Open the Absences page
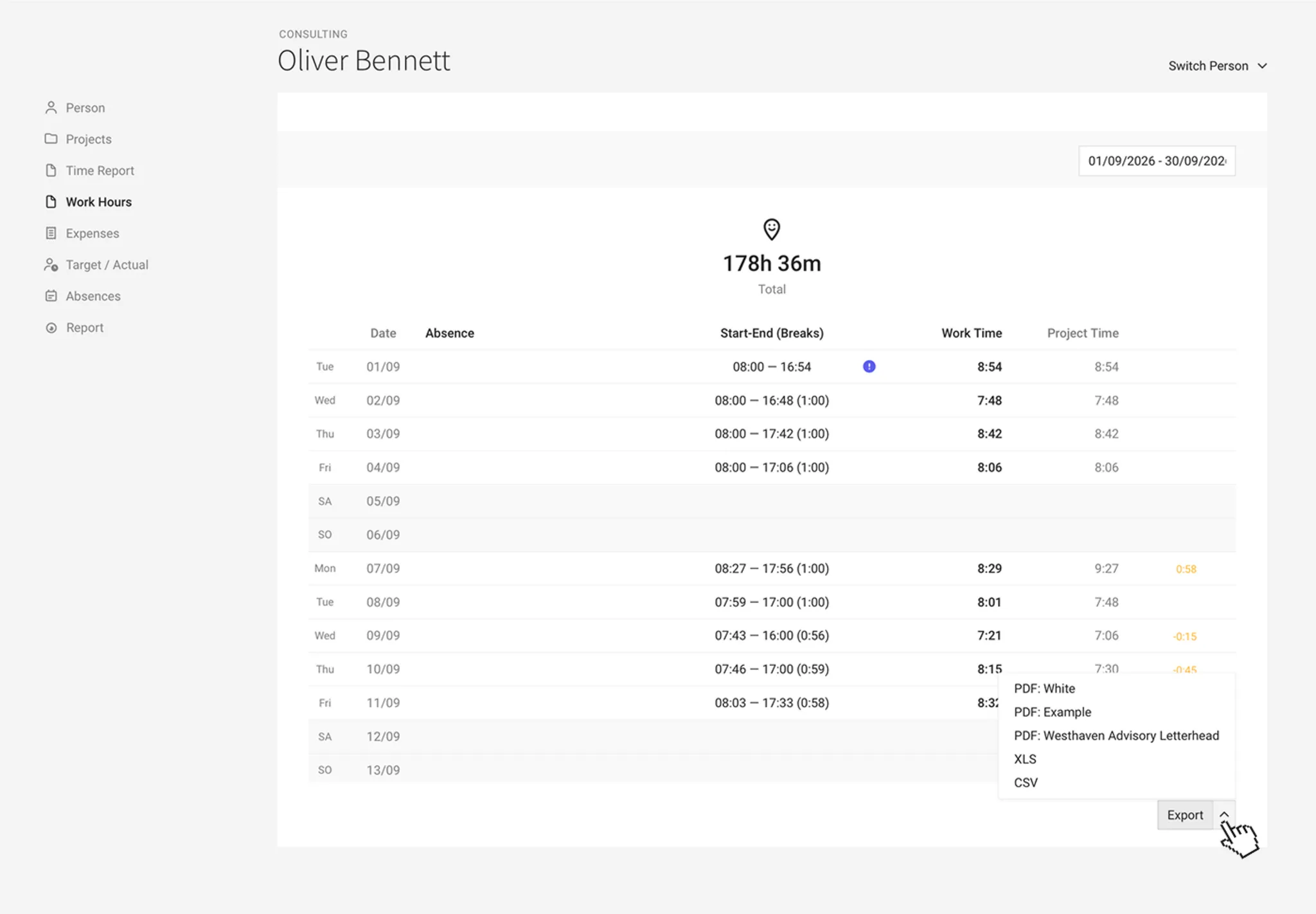1316x914 pixels. 93,296
